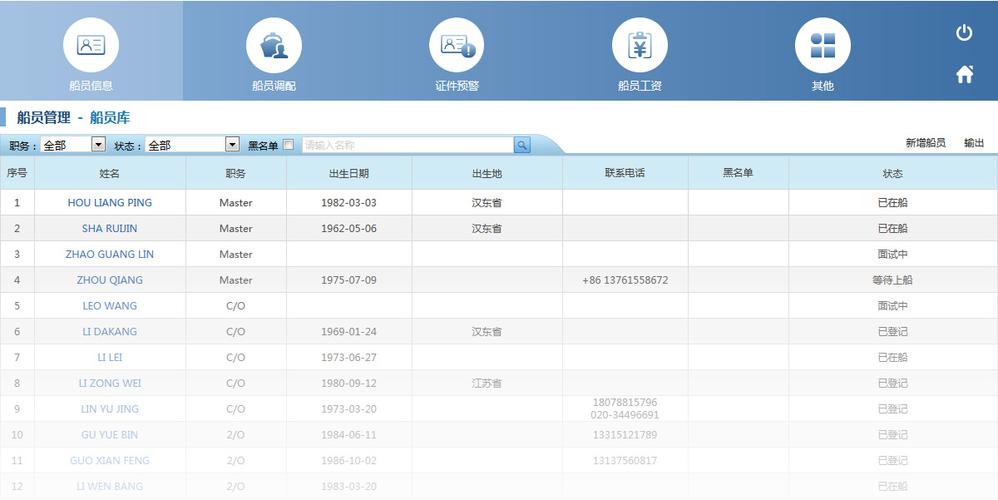Screen dimensions: 998x500
Task: Open LI LEI crew record
Action: coord(109,358)
